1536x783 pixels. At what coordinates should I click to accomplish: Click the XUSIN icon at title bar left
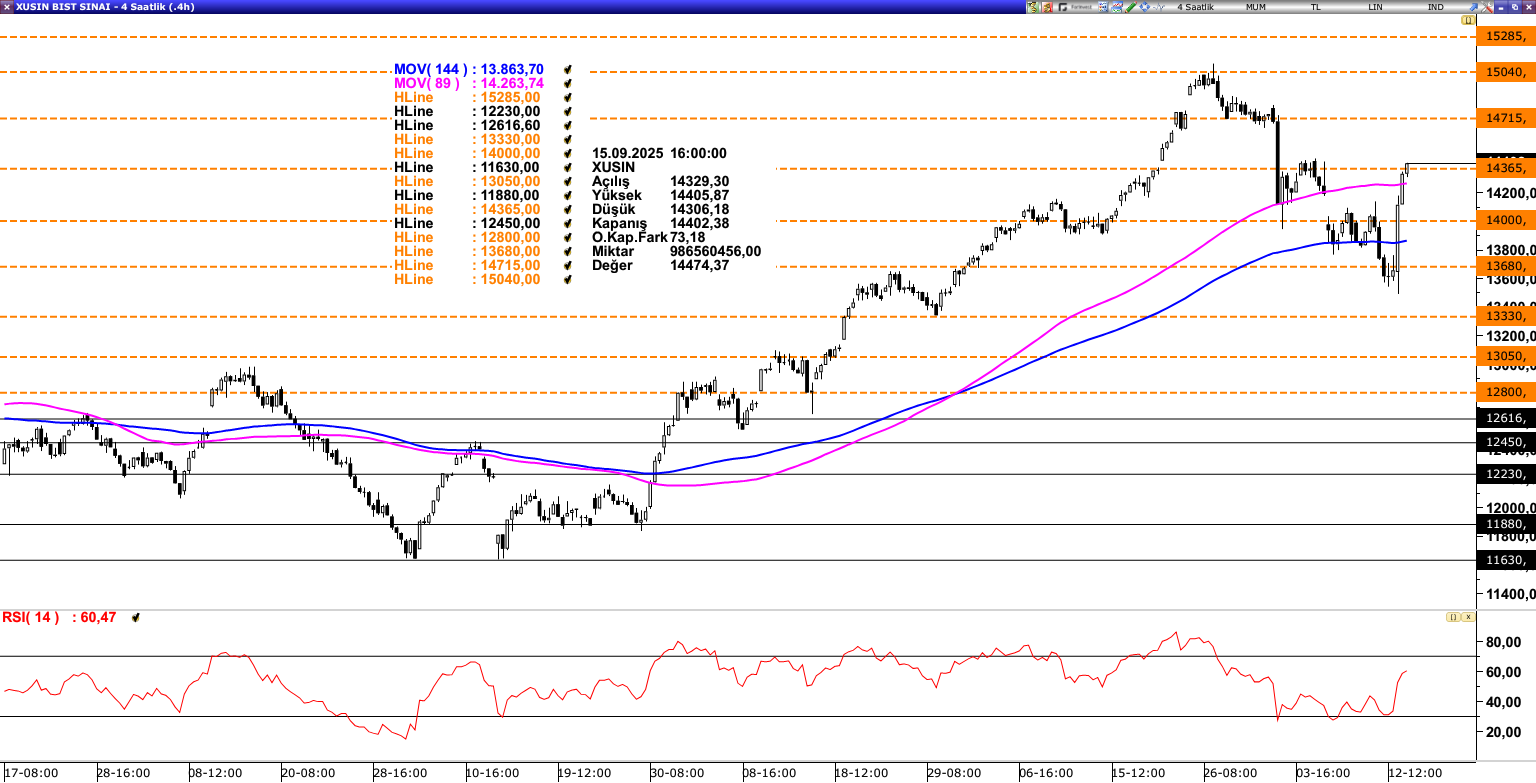pyautogui.click(x=7, y=7)
